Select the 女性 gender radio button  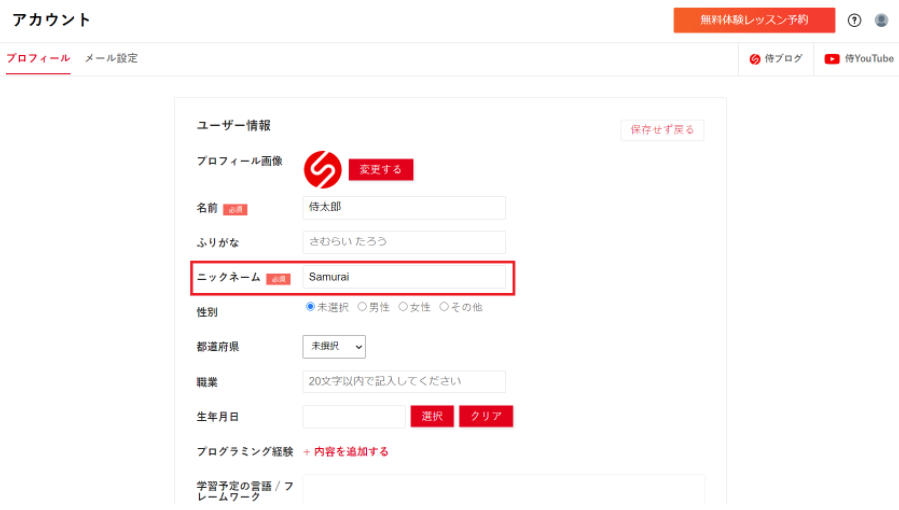403,307
